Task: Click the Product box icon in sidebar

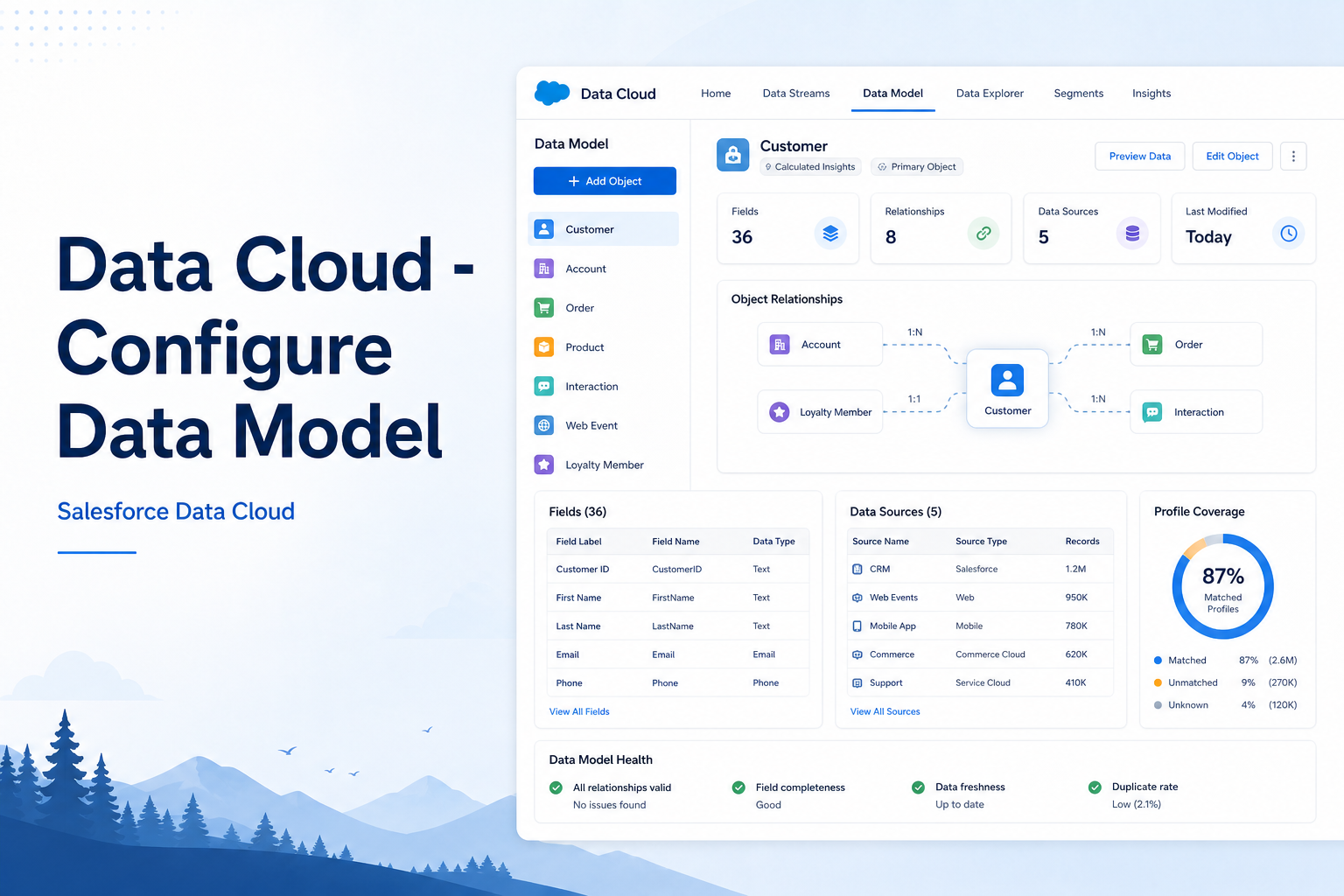Action: [544, 347]
